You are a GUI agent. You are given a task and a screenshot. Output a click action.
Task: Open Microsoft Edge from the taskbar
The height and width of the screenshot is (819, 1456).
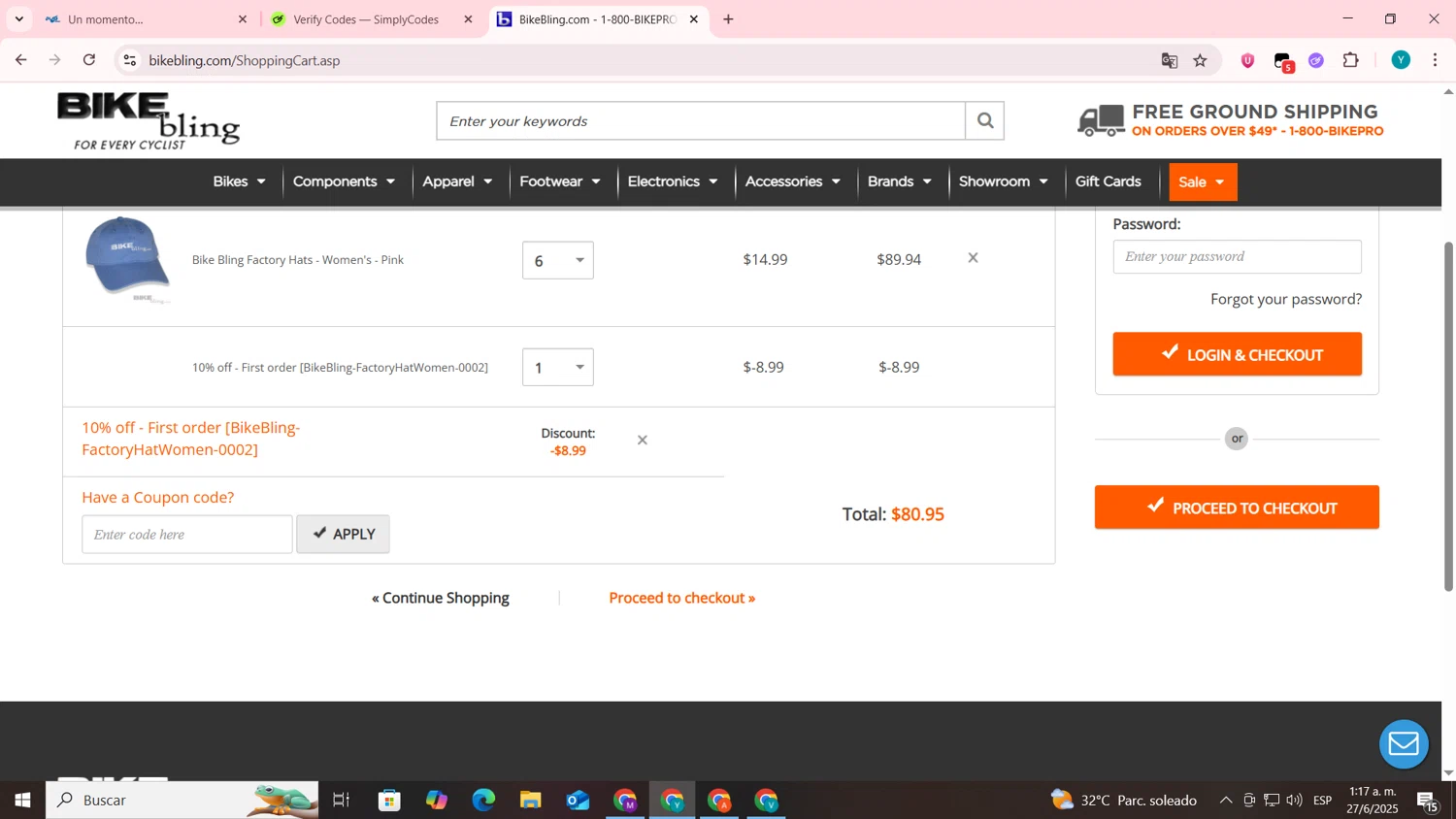tap(483, 801)
